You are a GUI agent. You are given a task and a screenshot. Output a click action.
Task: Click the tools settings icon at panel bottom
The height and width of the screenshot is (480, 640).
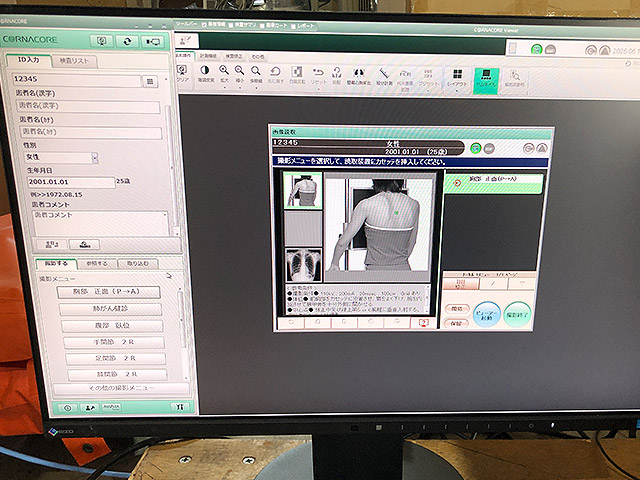(180, 407)
